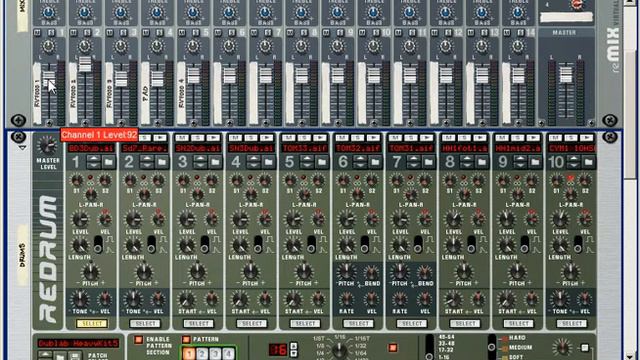The height and width of the screenshot is (360, 640).
Task: Click the SELECT button under Redrum channel 7
Action: tap(411, 323)
